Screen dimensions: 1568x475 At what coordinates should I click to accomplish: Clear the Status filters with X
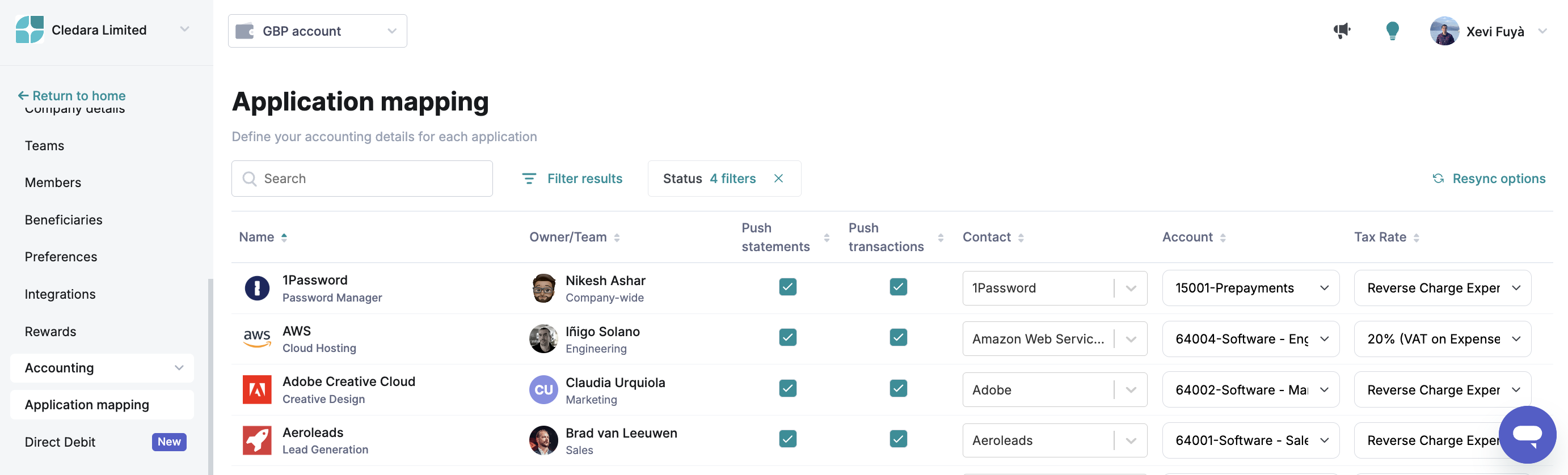(x=778, y=178)
